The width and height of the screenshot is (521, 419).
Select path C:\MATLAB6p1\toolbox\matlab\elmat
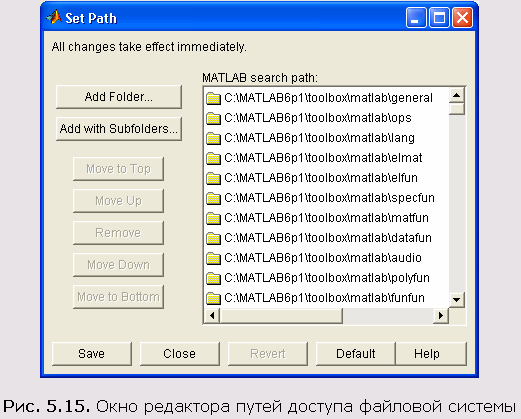(323, 158)
